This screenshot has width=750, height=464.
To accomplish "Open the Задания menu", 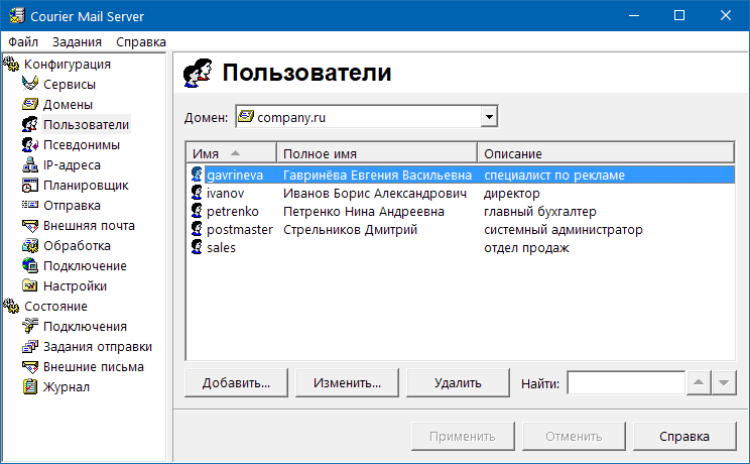I will coord(77,42).
